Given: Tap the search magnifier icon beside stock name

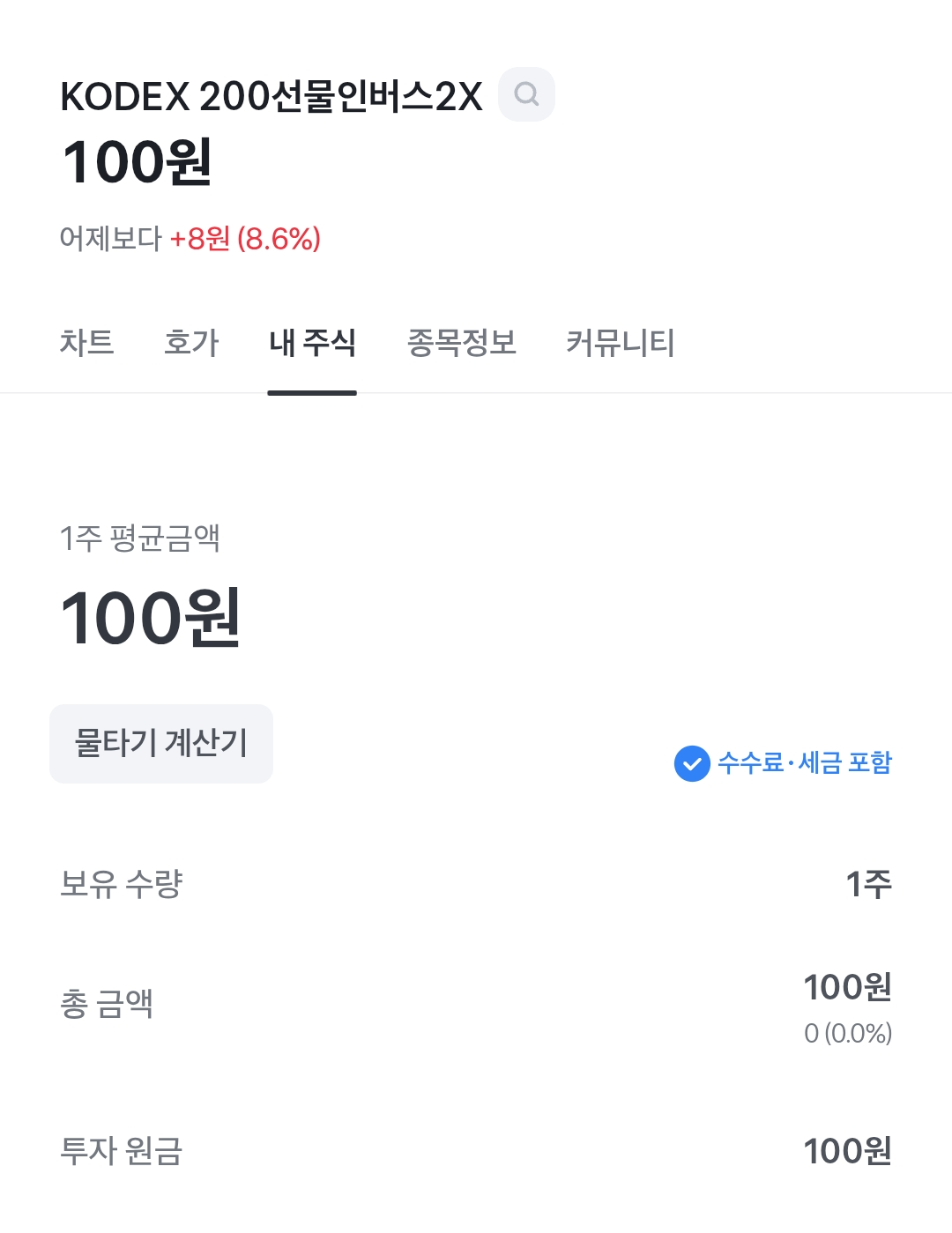Looking at the screenshot, I should [526, 94].
